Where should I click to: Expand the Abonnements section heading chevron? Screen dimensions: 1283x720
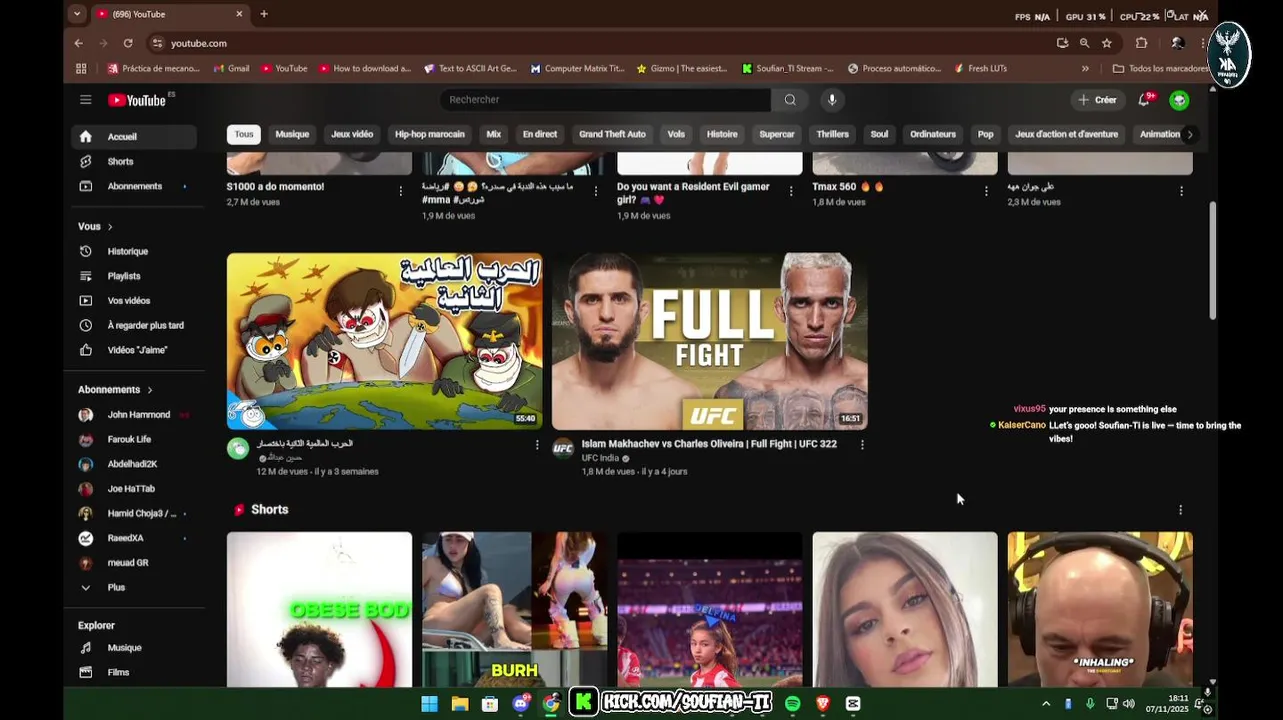pos(150,390)
